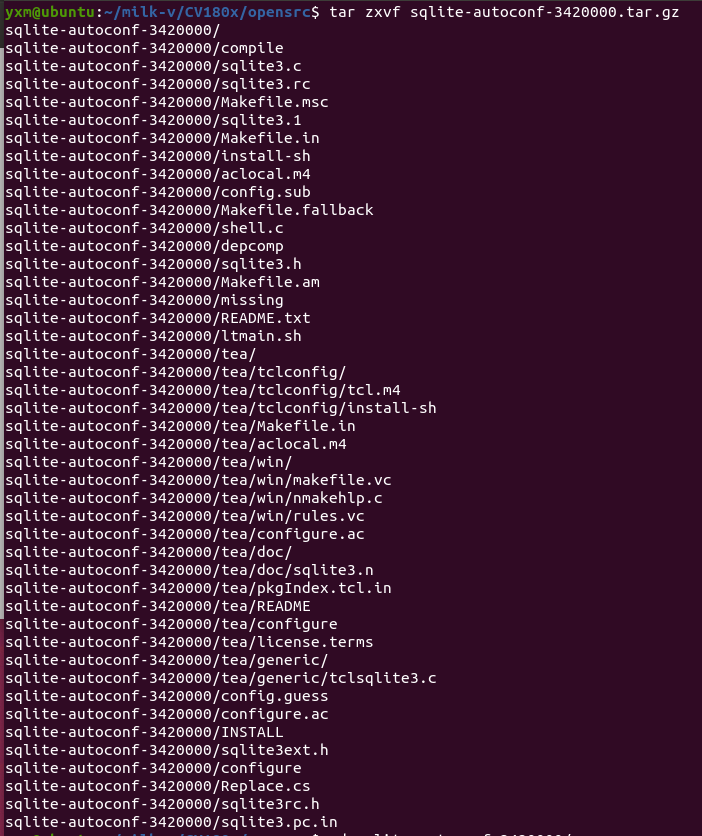Click the install-sh line under root directory
The height and width of the screenshot is (836, 702).
158,156
